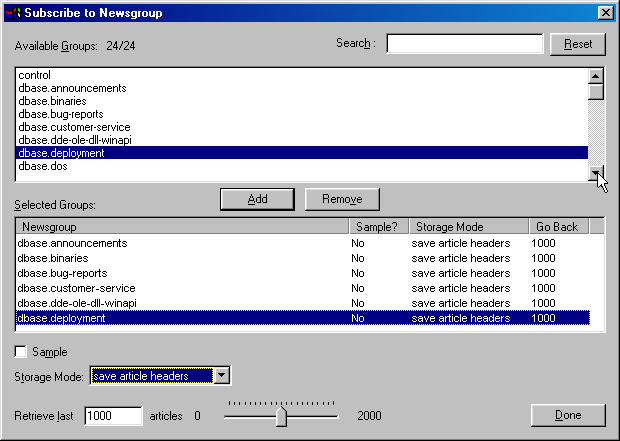Image resolution: width=620 pixels, height=441 pixels.
Task: Sort by the Sample? column header
Action: click(376, 227)
